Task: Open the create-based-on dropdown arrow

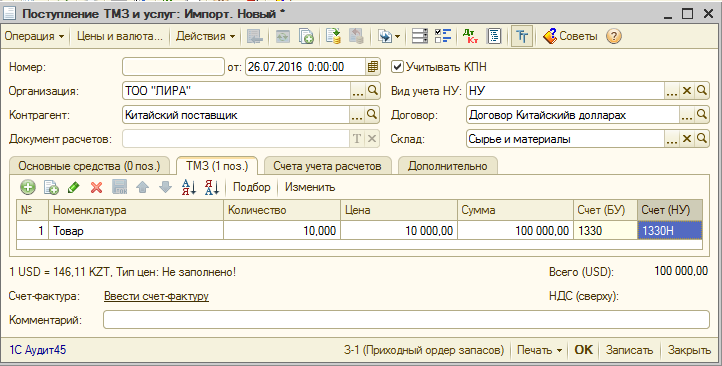Action: pos(397,36)
